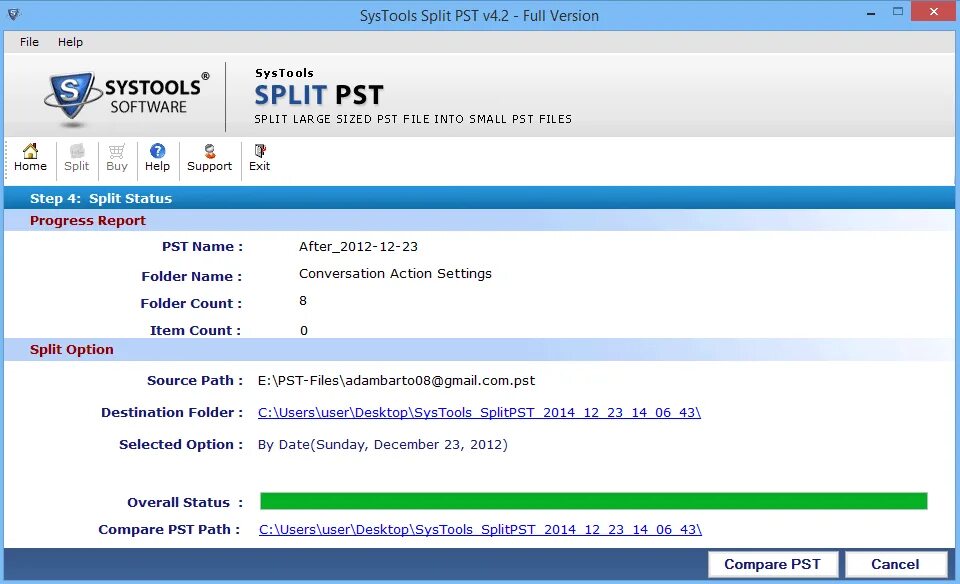Viewport: 960px width, 584px height.
Task: Select the PST name After_2012-12-23
Action: pos(358,247)
